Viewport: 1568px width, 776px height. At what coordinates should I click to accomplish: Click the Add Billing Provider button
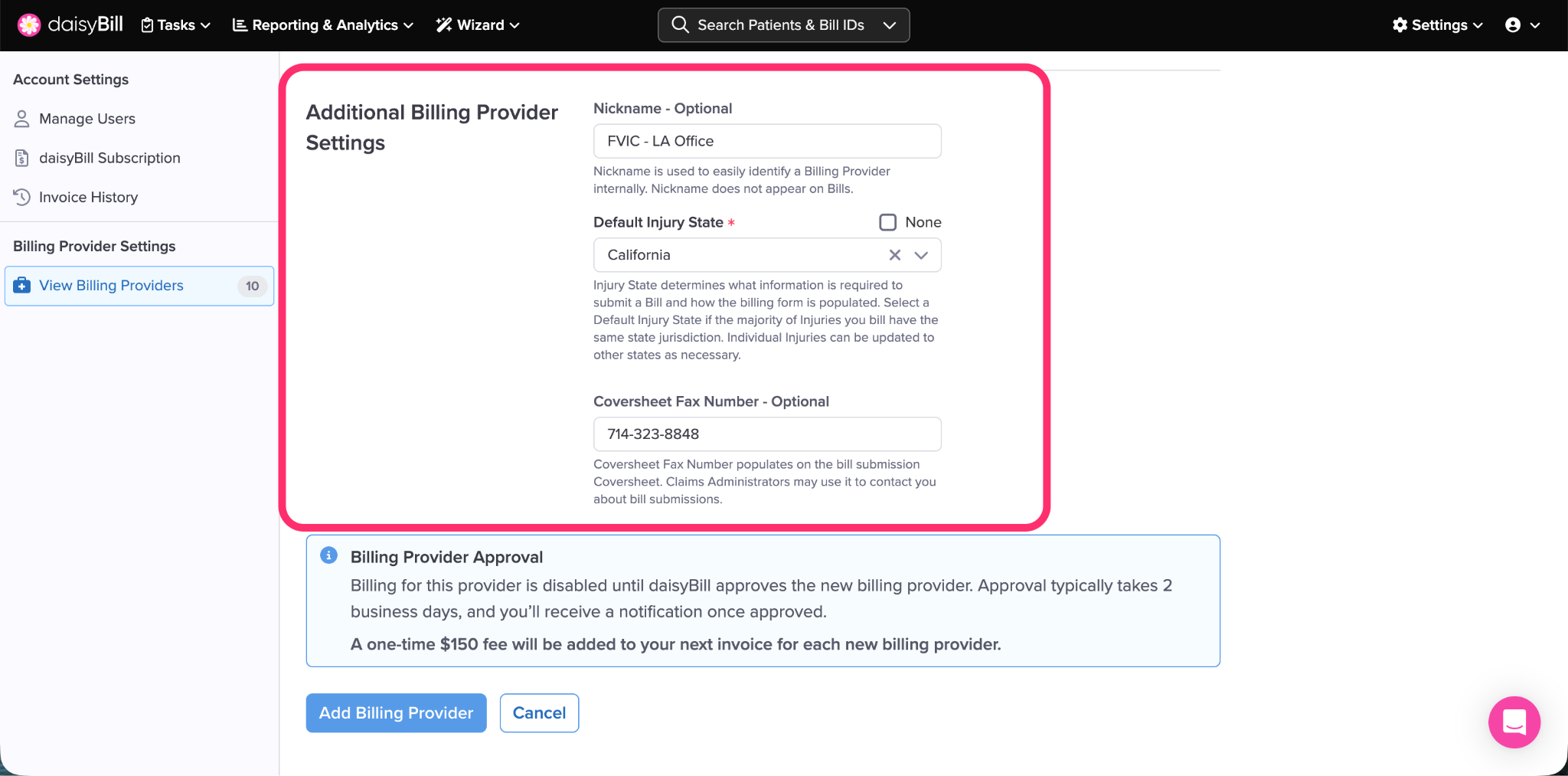pos(396,712)
